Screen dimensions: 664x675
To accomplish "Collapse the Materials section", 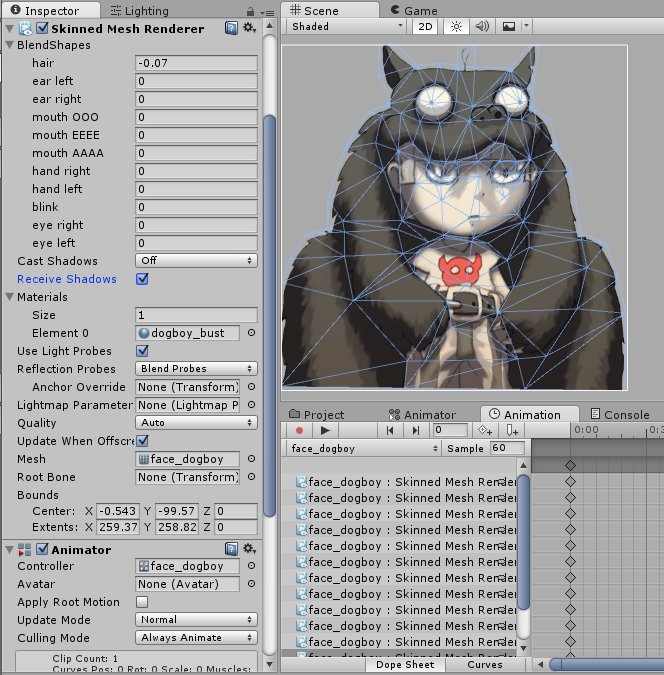I will click(9, 297).
